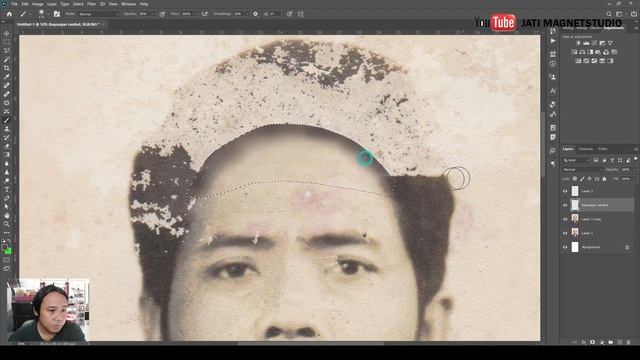The width and height of the screenshot is (640, 360).
Task: Open the Window menu
Action: [x=128, y=4]
